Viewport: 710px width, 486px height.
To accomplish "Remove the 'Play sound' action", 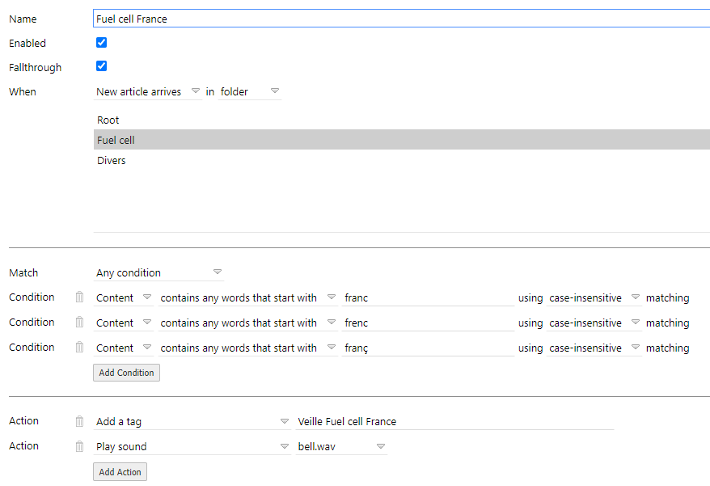I will [79, 446].
